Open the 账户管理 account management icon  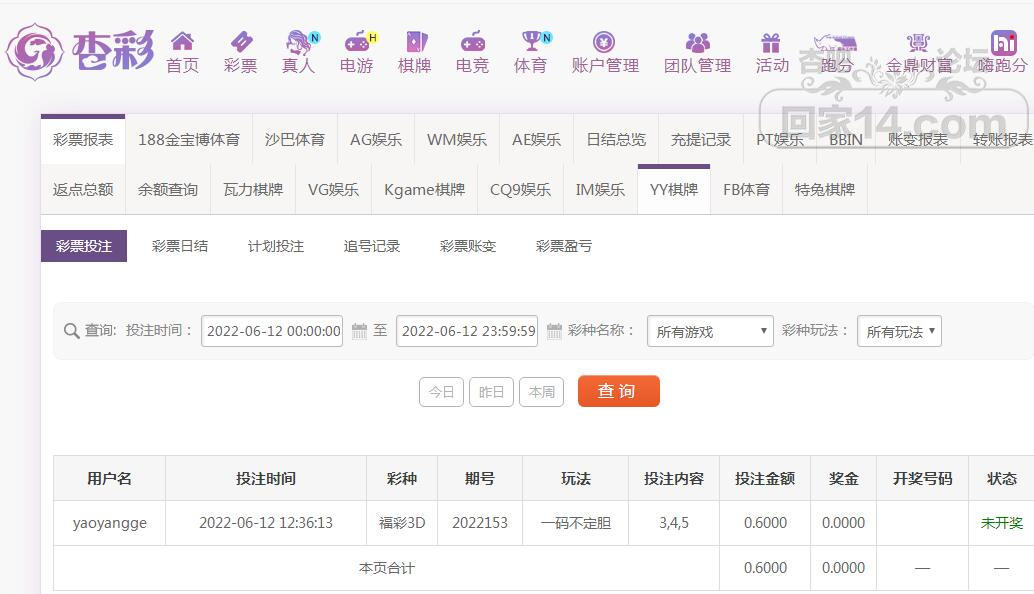pyautogui.click(x=604, y=52)
